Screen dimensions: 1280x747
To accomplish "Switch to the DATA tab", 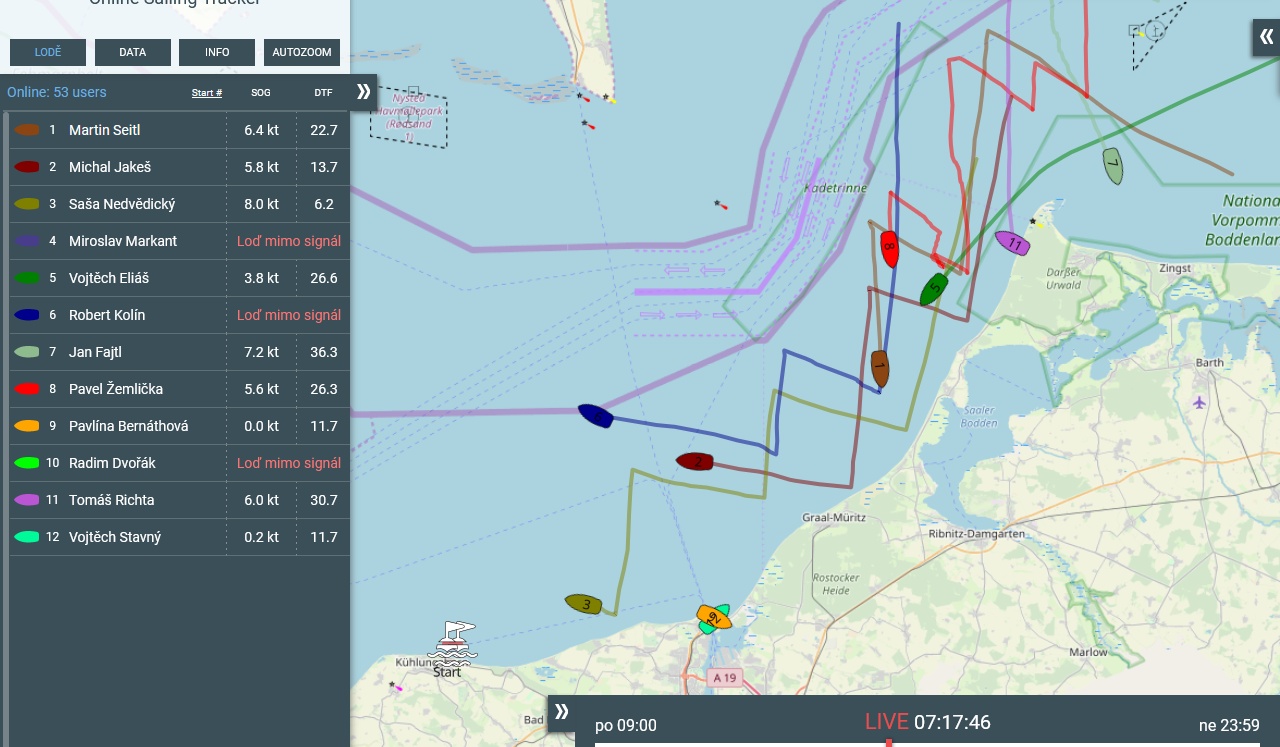I will 133,52.
